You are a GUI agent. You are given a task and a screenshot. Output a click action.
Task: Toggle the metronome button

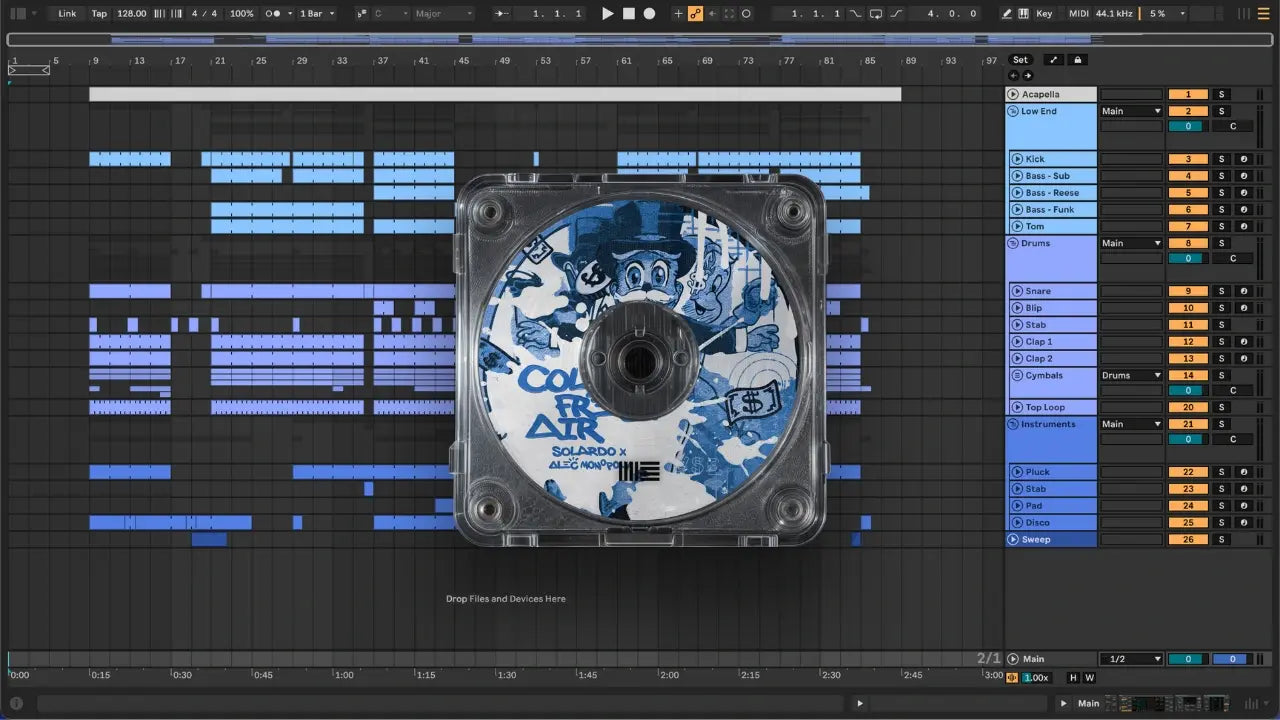tap(274, 14)
